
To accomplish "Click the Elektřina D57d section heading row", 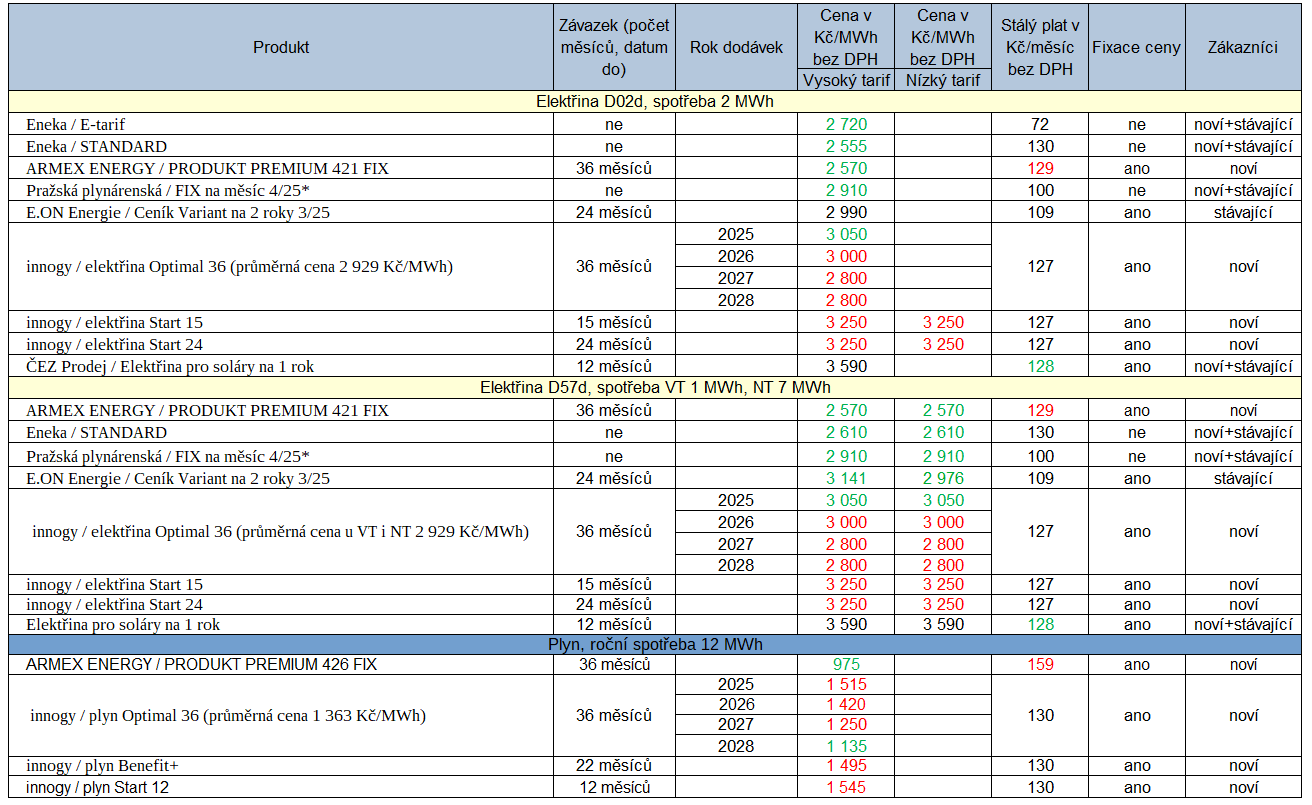I will coord(655,388).
